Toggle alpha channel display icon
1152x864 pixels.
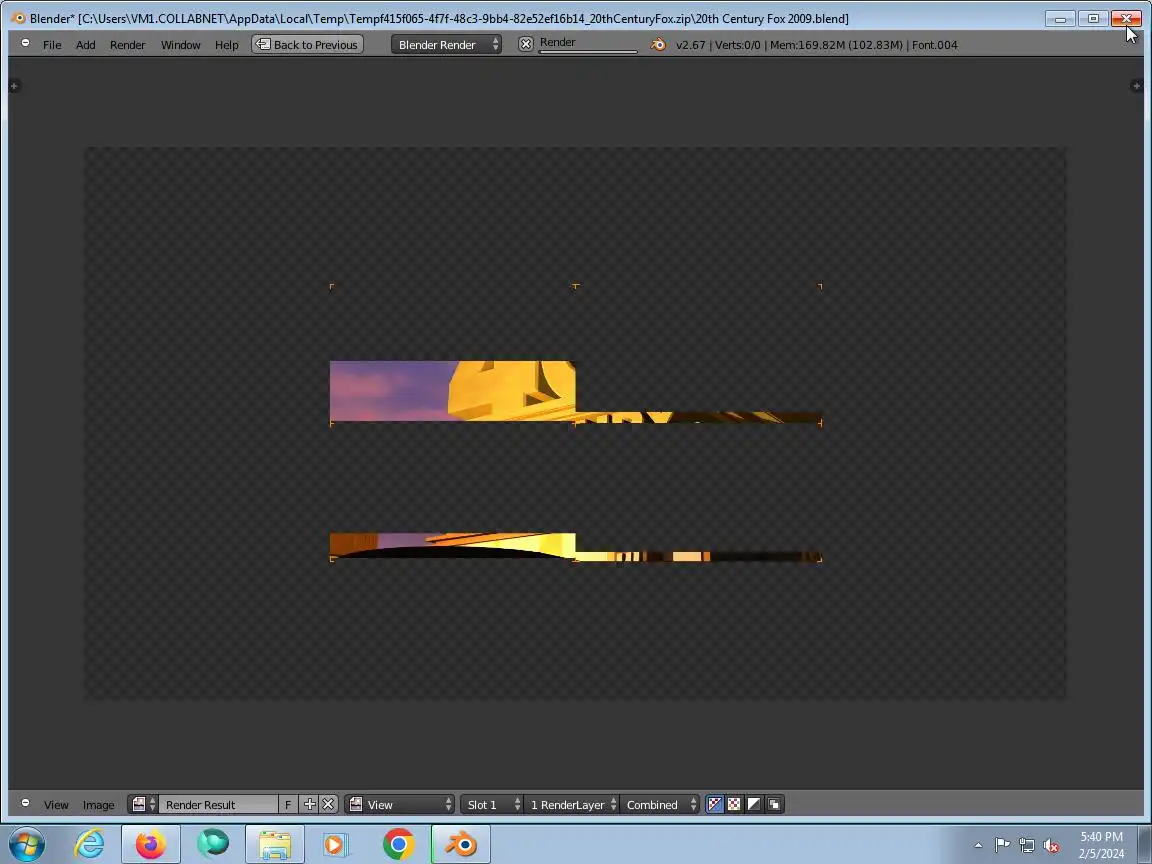click(754, 804)
